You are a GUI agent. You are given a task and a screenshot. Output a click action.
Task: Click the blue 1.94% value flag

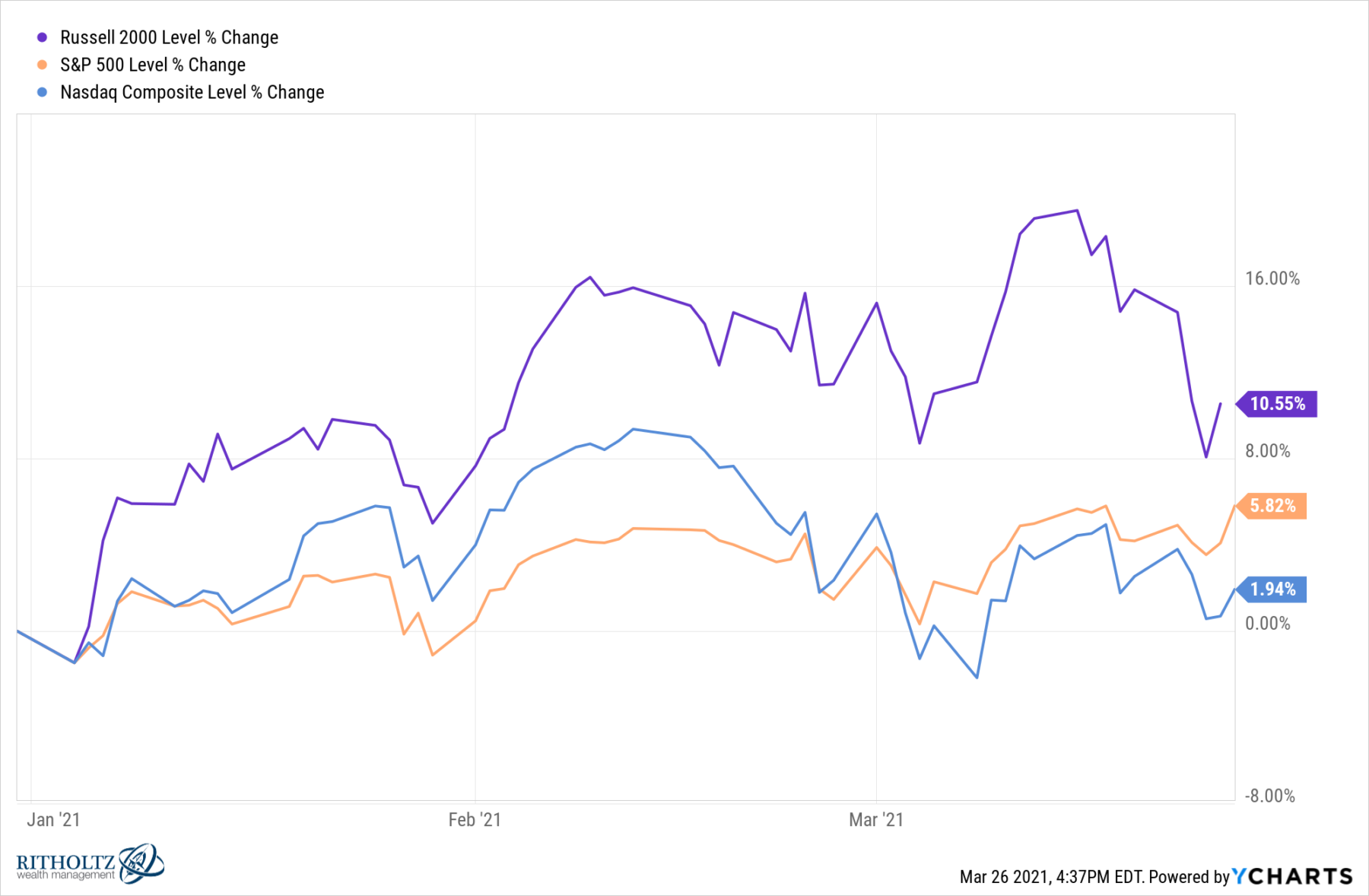click(1272, 589)
